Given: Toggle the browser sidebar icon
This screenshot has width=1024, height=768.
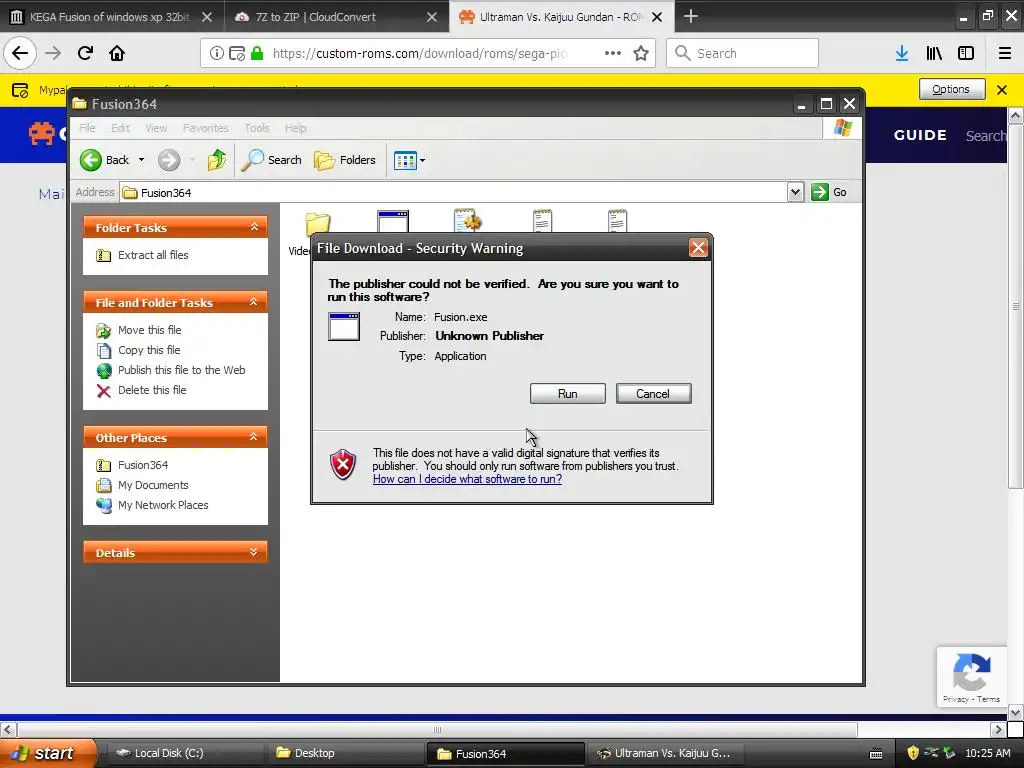Looking at the screenshot, I should pos(966,53).
